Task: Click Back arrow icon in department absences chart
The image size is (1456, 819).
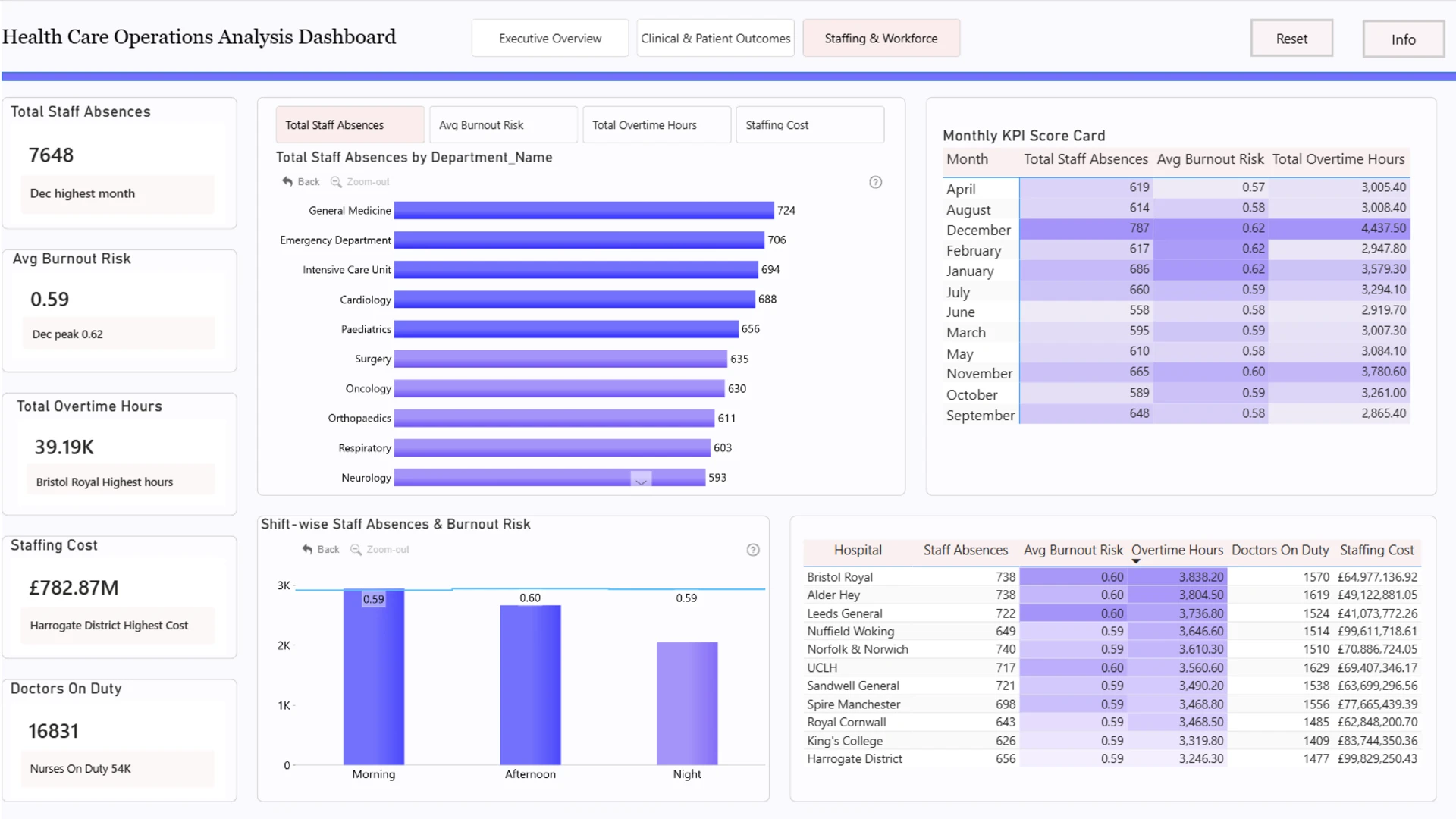Action: (287, 182)
